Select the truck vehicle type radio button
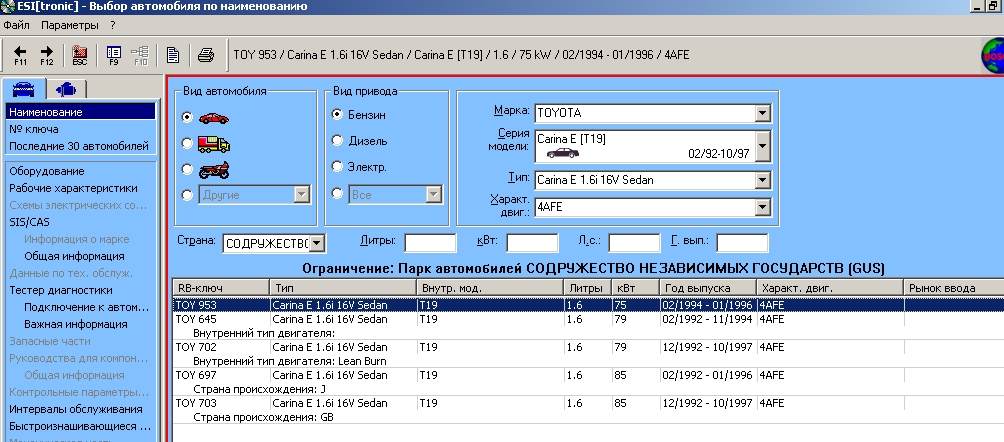Image resolution: width=1004 pixels, height=442 pixels. (187, 142)
